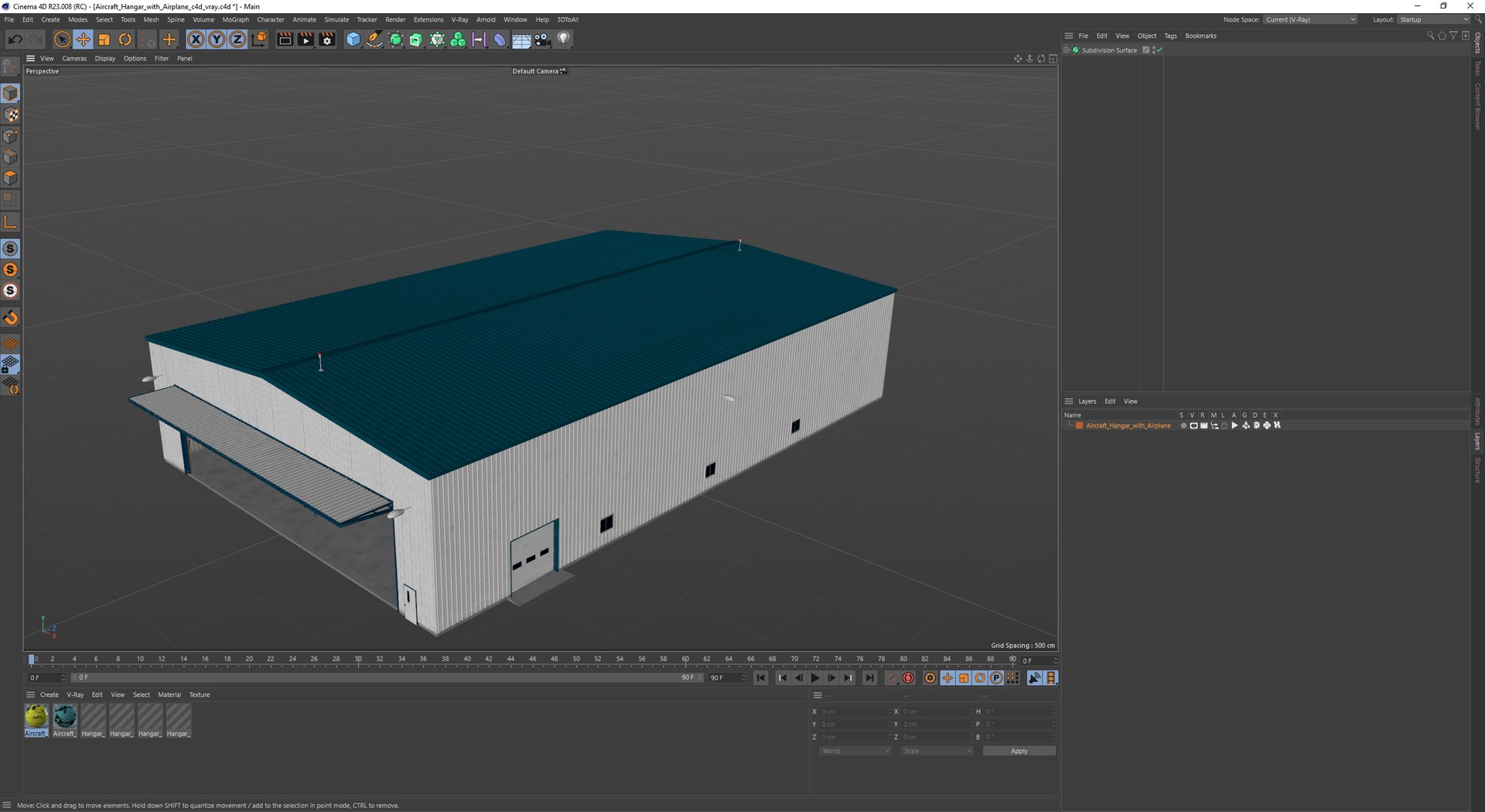This screenshot has height=812, width=1485.
Task: Open the Mesh menu
Action: tap(151, 19)
